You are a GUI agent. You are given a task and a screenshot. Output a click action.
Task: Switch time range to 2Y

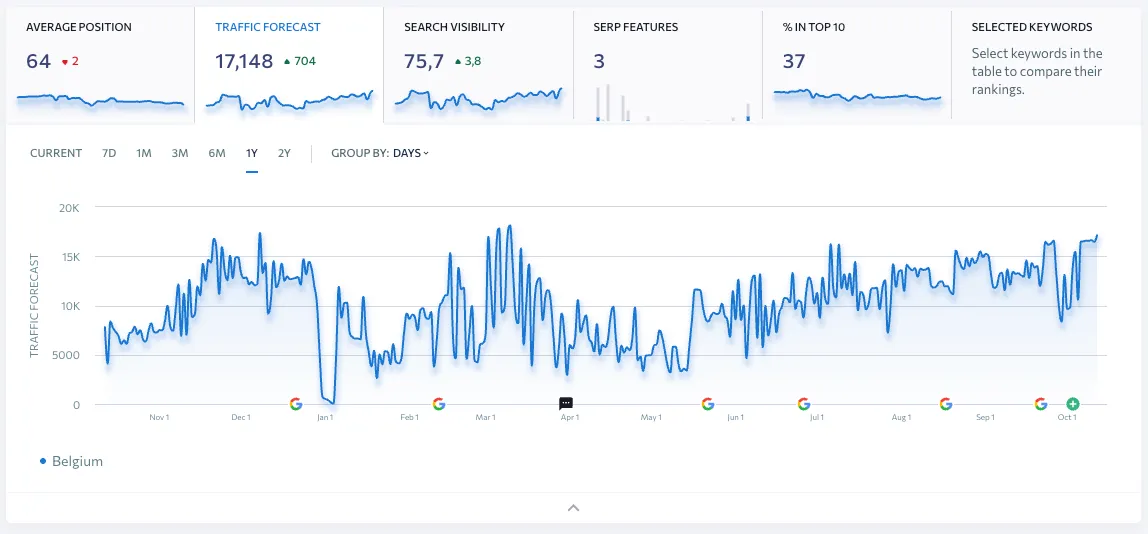pos(284,153)
